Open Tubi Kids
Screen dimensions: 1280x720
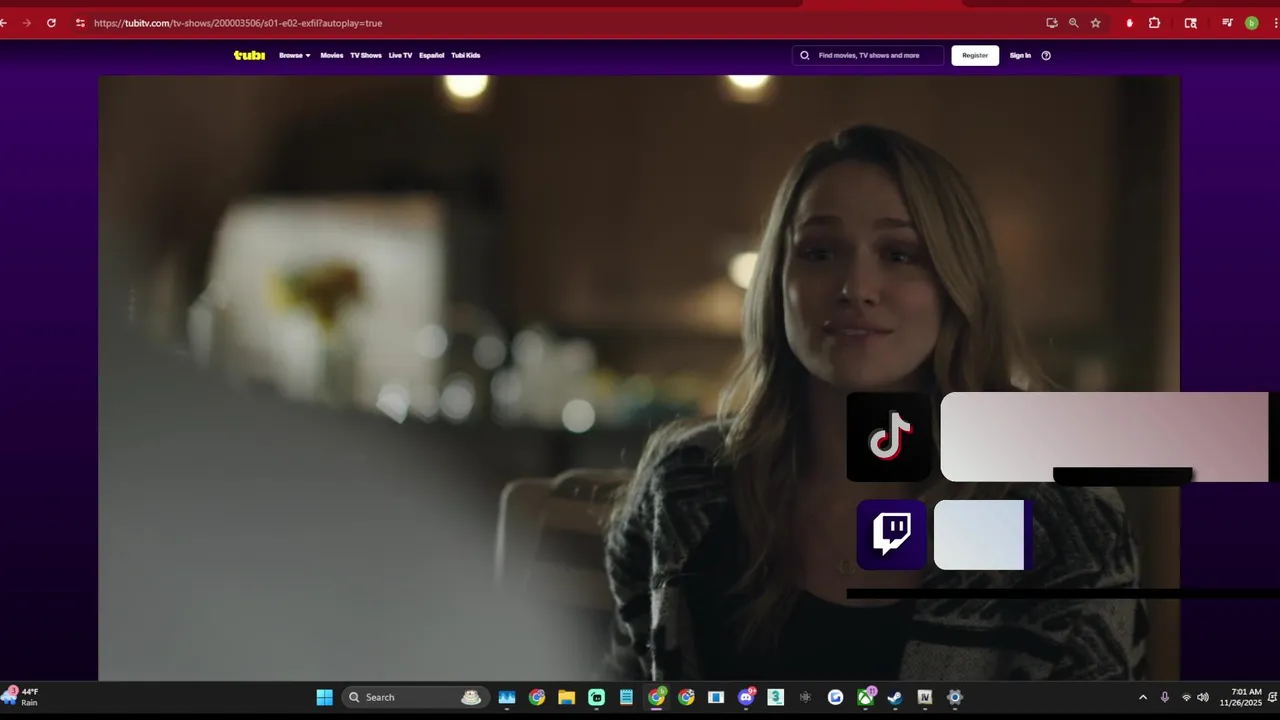click(465, 55)
